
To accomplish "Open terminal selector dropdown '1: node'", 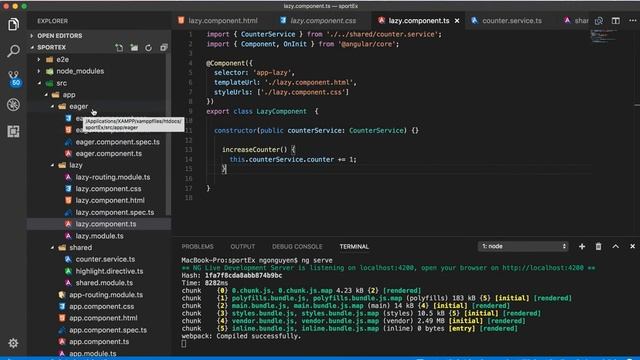I will 523,247.
